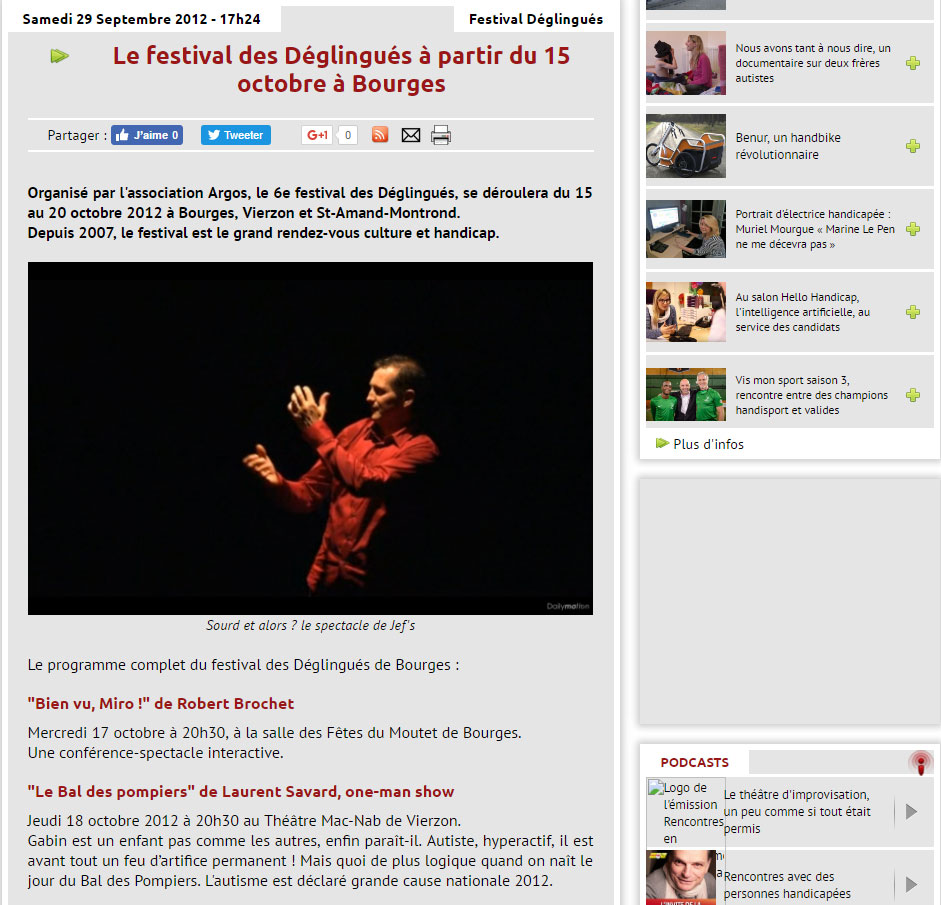Open Muriel Mourgue portrait article thumbnail
Viewport: 941px width, 905px height.
pyautogui.click(x=685, y=229)
